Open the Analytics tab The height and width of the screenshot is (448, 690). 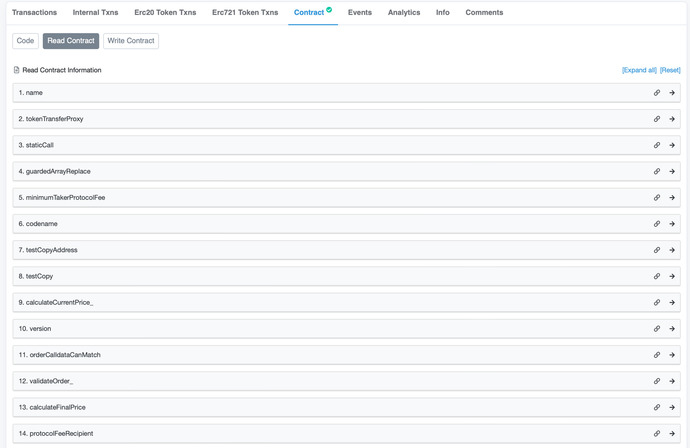point(404,13)
